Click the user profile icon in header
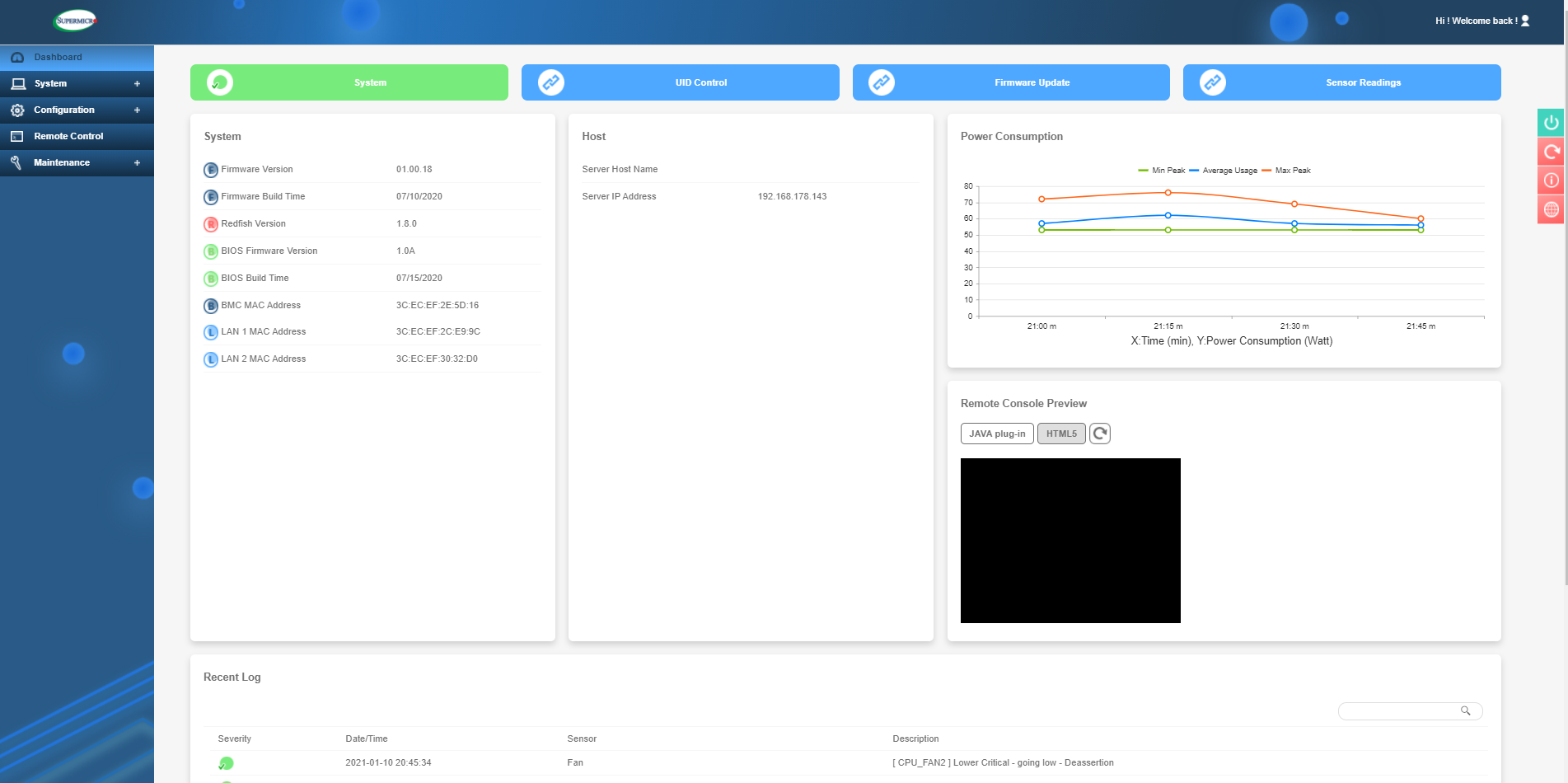 point(1525,21)
